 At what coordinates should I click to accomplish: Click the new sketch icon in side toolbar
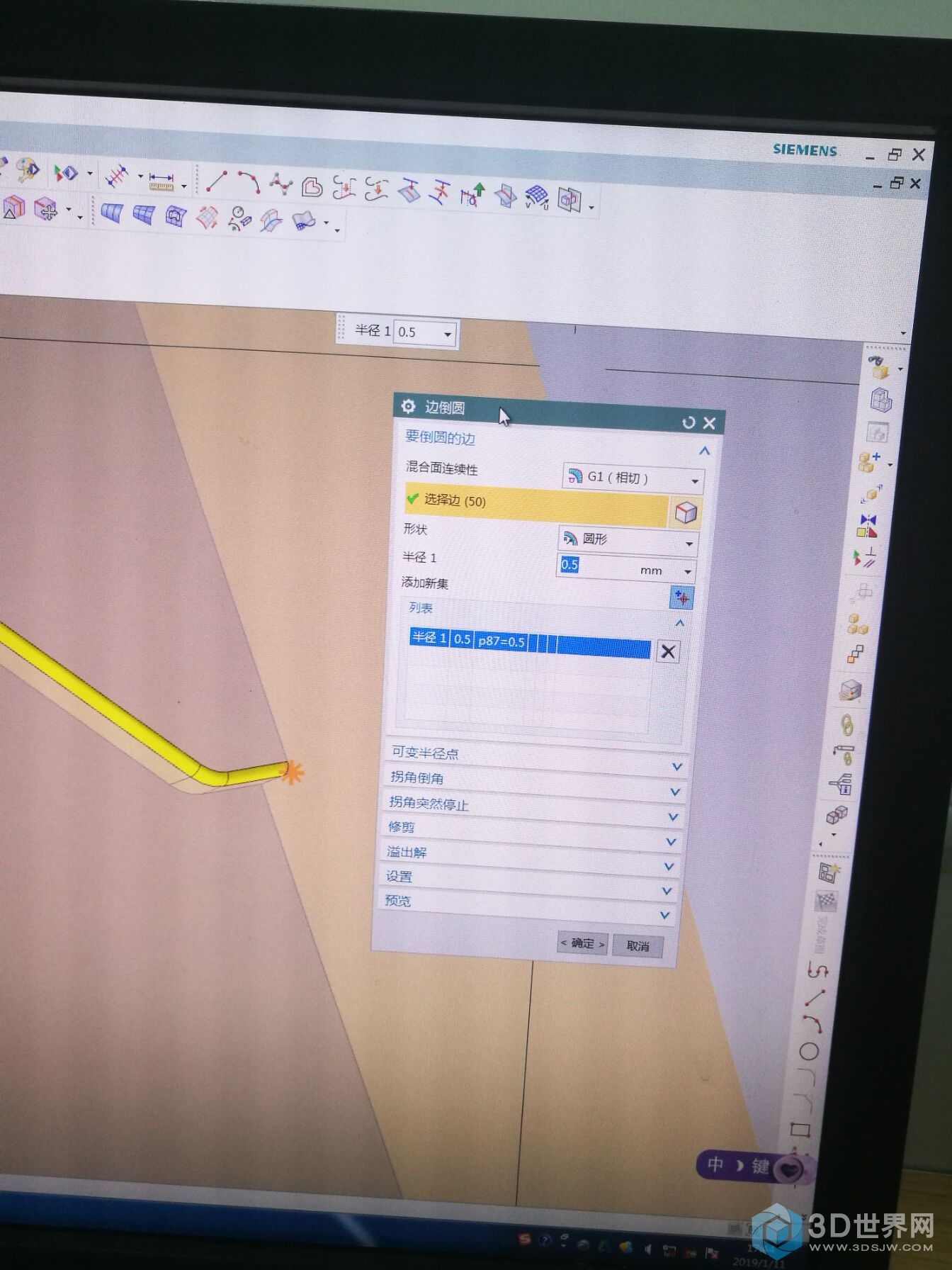828,872
